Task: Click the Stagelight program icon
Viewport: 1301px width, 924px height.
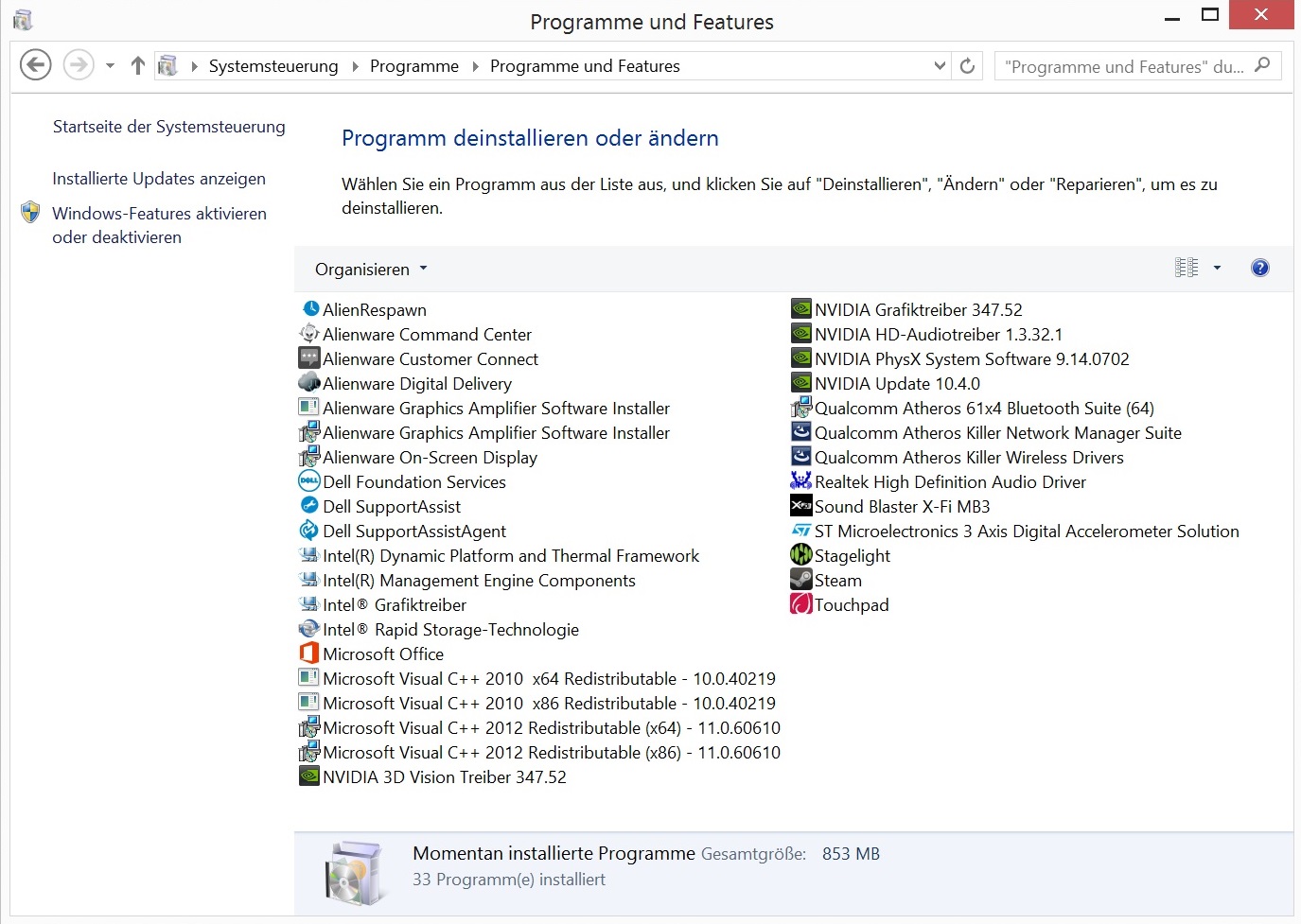Action: point(801,555)
